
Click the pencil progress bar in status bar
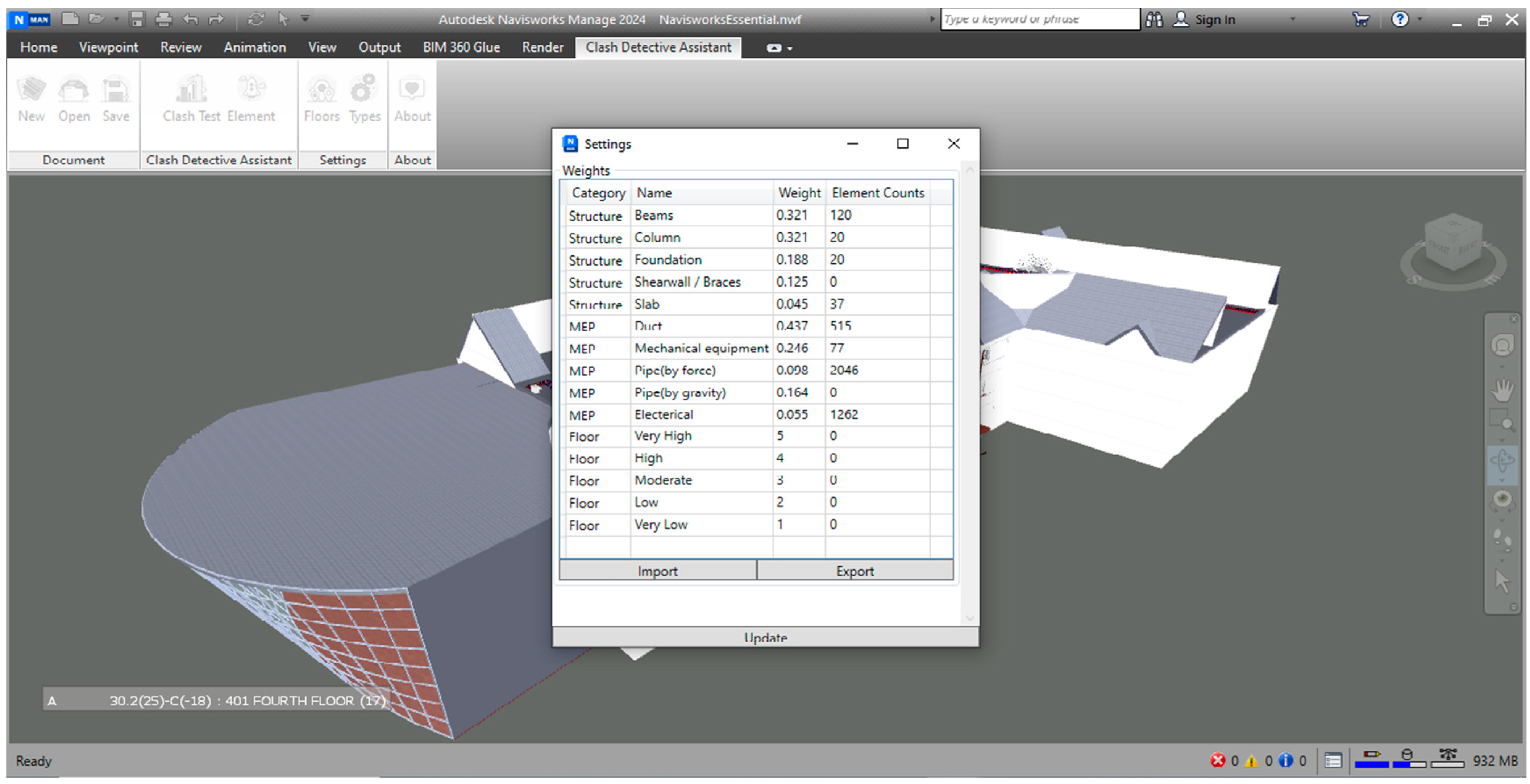pyautogui.click(x=1371, y=759)
